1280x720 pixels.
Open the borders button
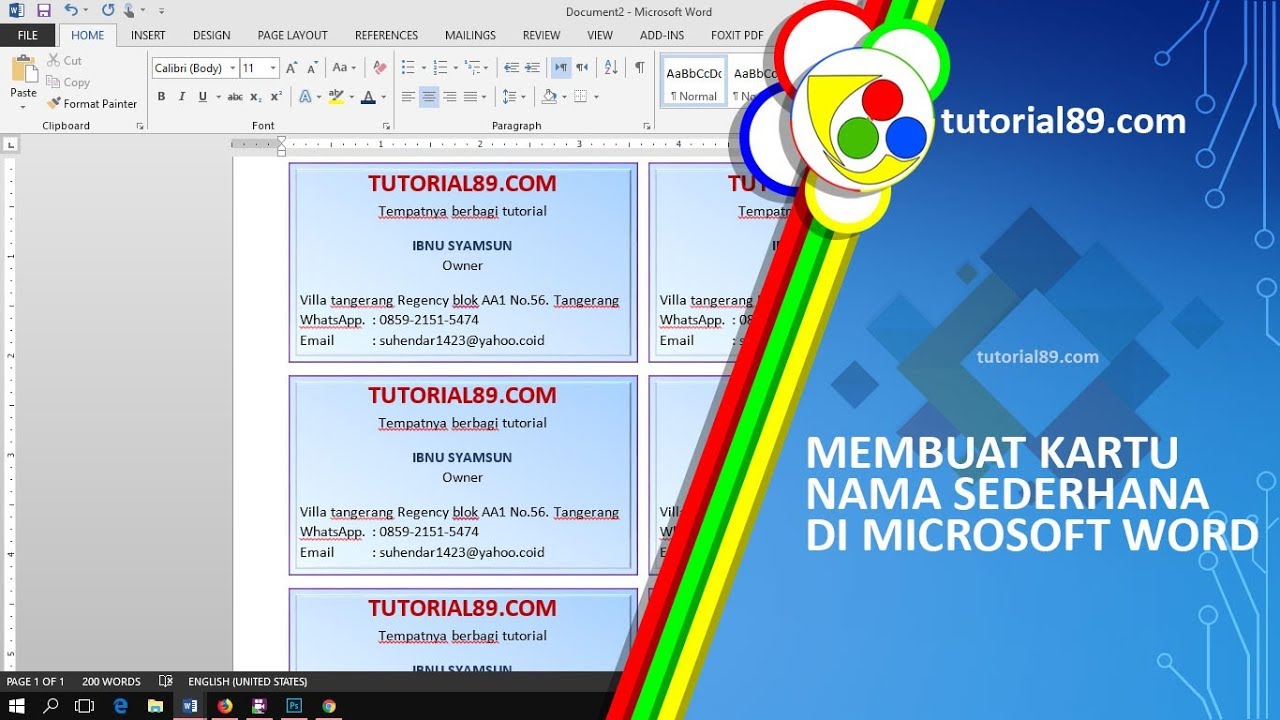pos(582,97)
